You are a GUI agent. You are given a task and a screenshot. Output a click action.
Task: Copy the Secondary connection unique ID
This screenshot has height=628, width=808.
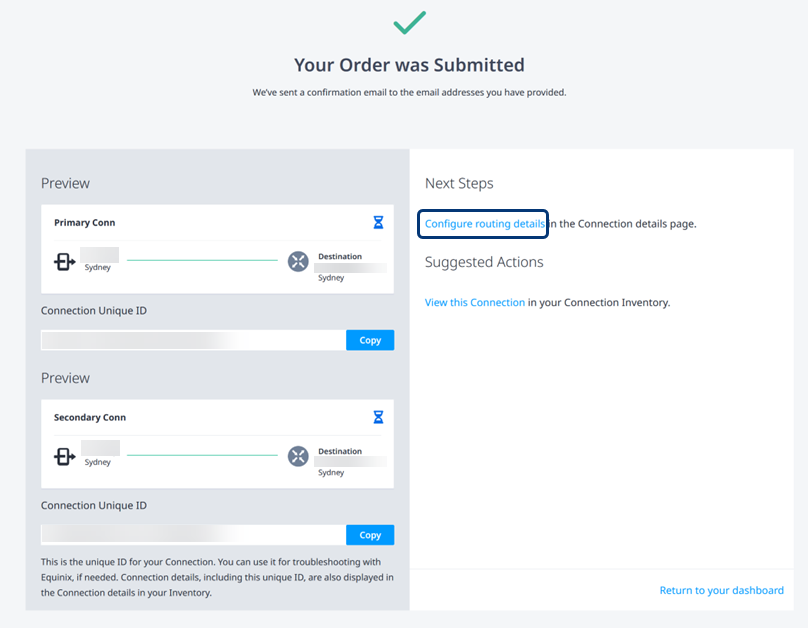pyautogui.click(x=370, y=535)
